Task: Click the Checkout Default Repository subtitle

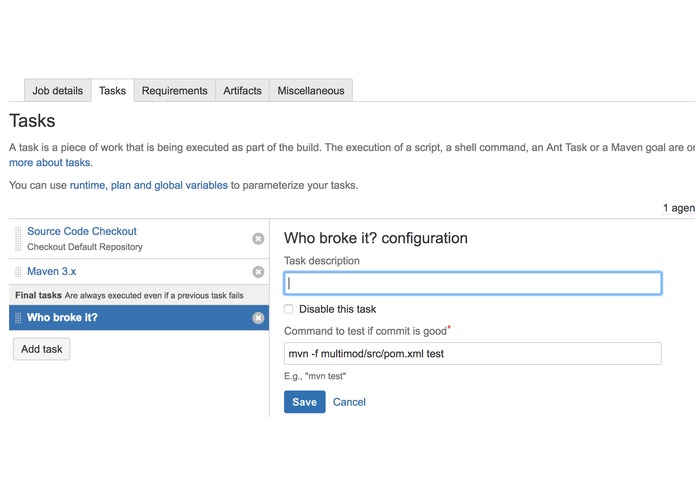Action: click(85, 247)
